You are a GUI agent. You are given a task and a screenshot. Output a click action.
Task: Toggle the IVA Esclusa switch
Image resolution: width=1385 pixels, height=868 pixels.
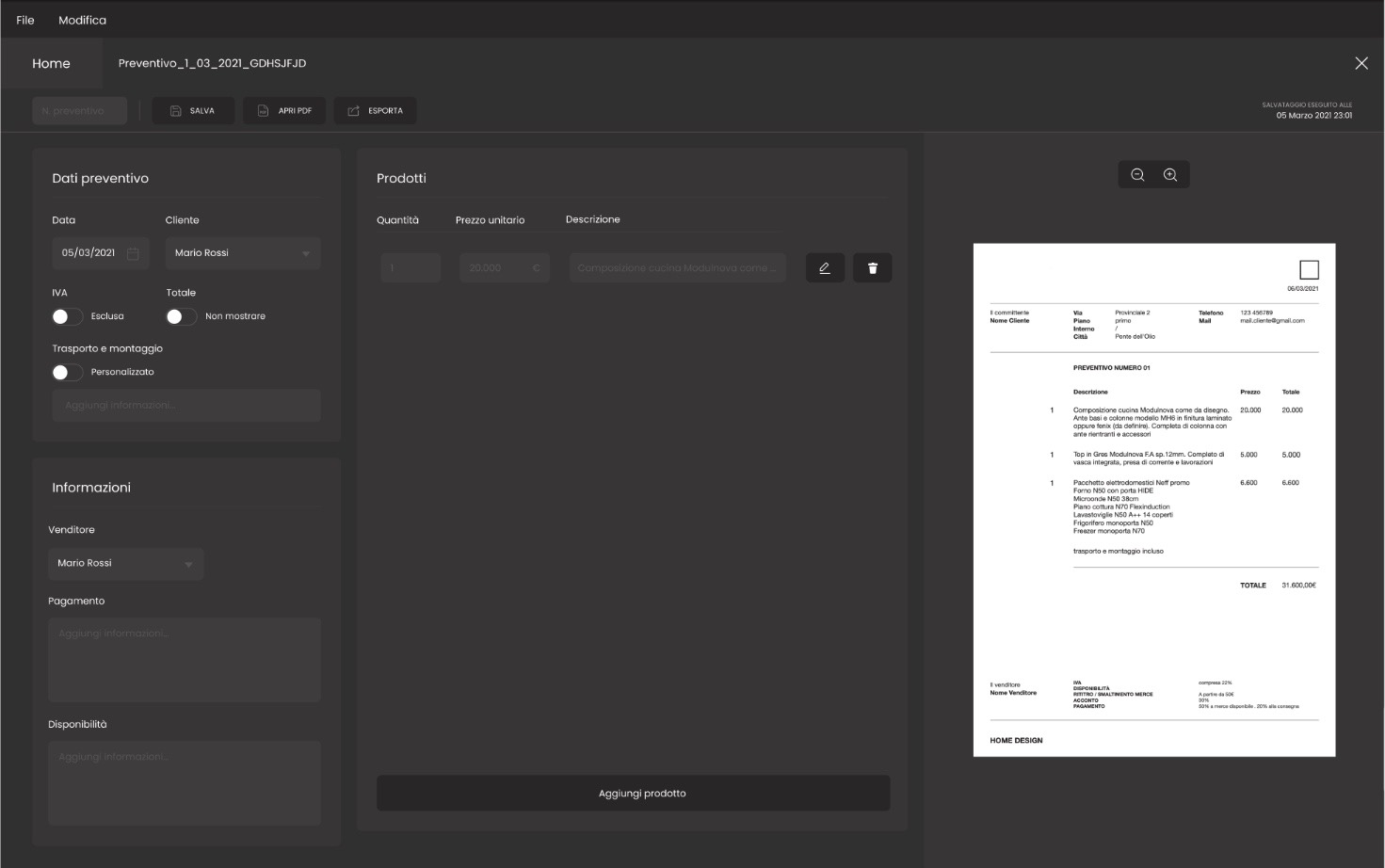click(68, 316)
